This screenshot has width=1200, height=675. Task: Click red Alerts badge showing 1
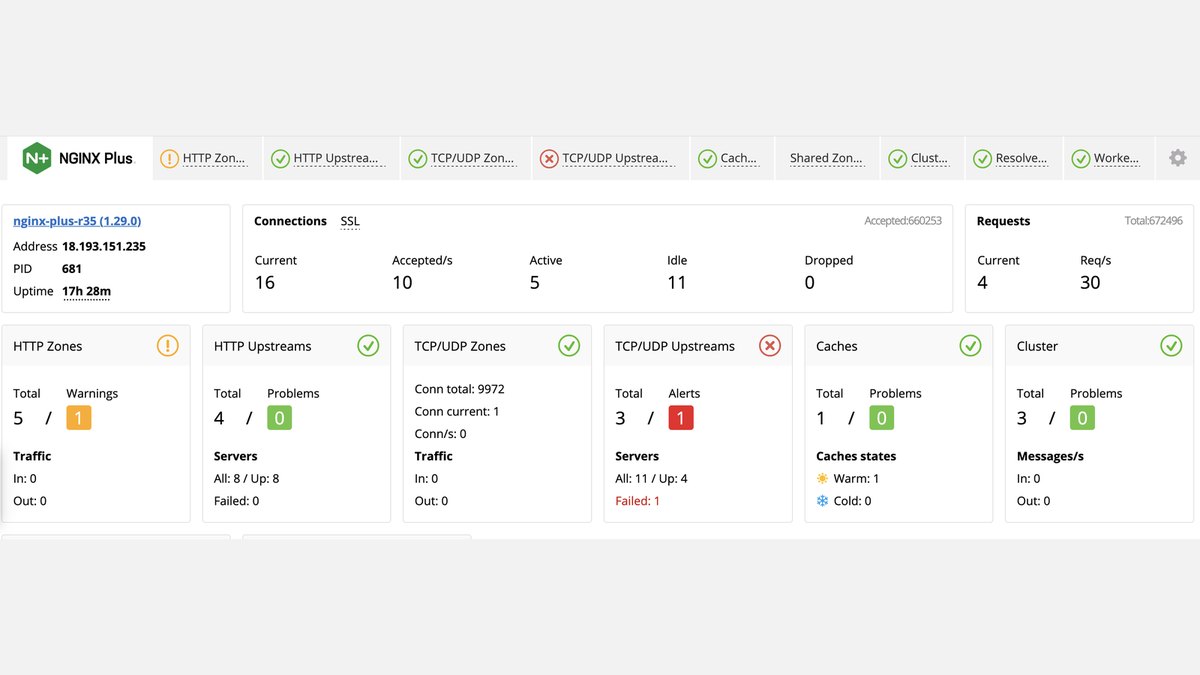[x=681, y=418]
